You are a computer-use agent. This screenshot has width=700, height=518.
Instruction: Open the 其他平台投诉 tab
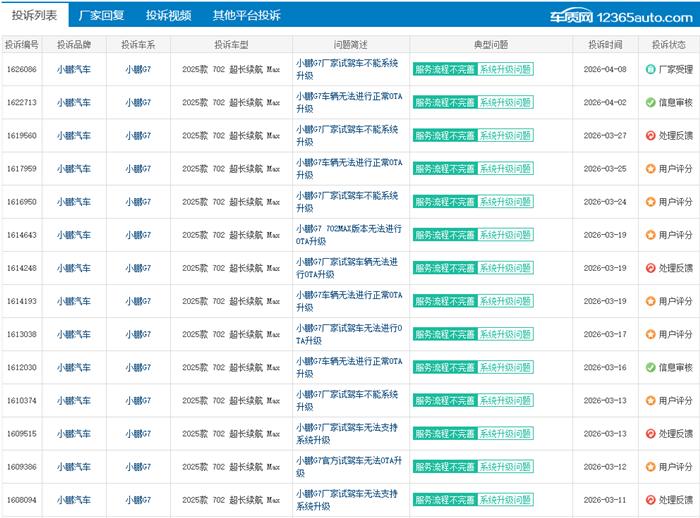coord(246,16)
